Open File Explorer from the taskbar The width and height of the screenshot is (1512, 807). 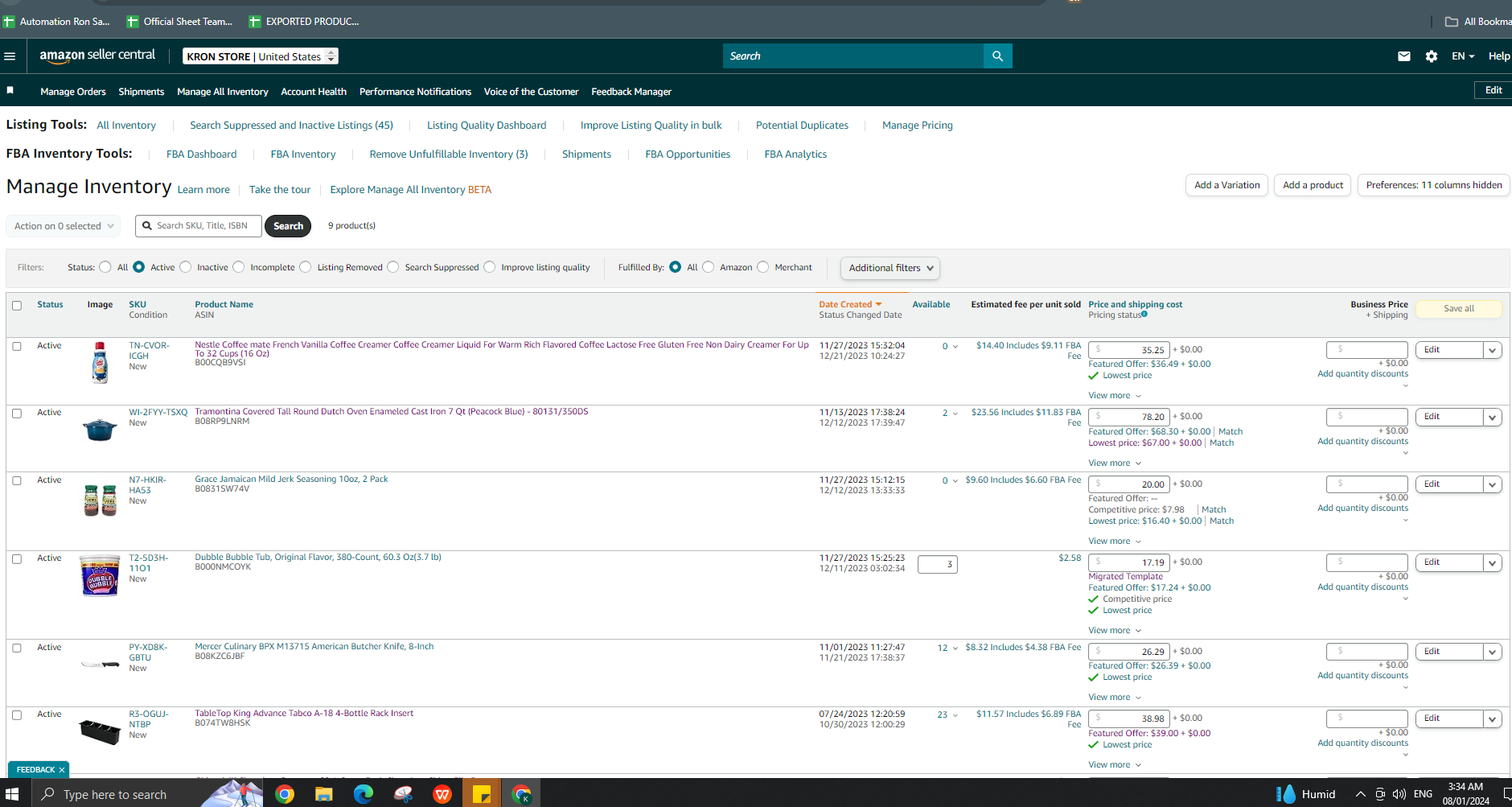coord(323,794)
